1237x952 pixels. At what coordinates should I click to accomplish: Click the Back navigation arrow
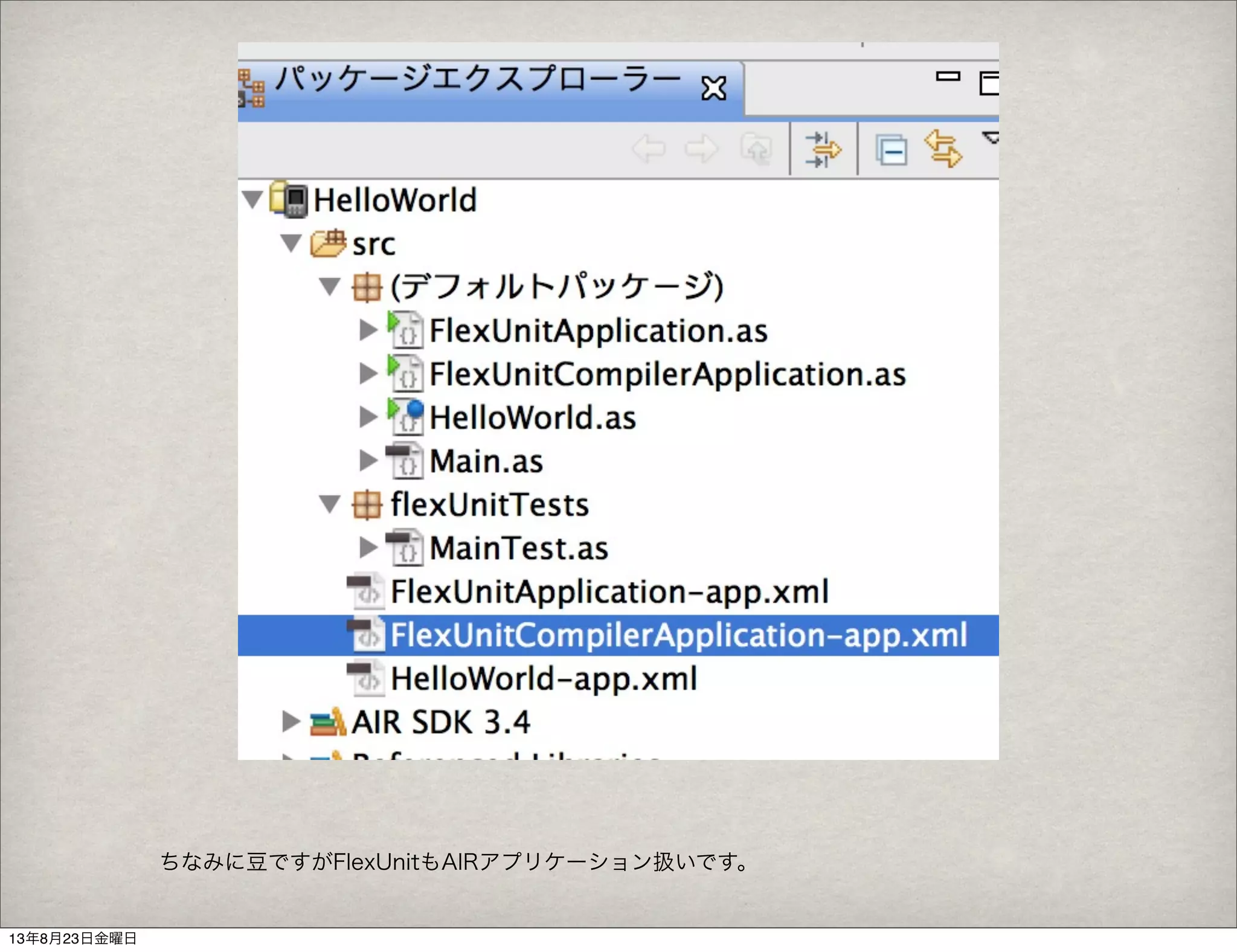tap(649, 149)
